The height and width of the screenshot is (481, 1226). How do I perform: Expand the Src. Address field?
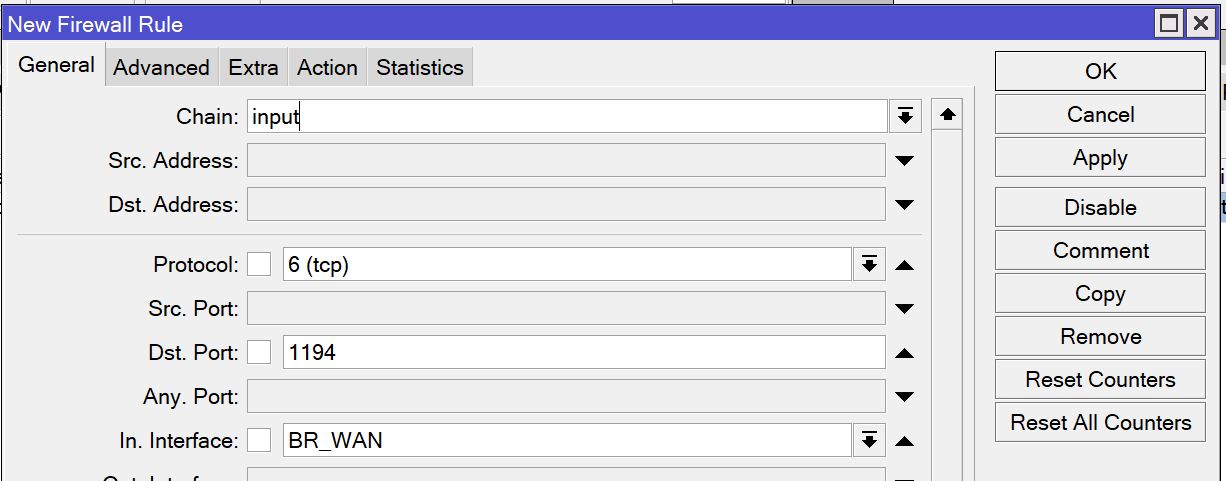point(904,160)
